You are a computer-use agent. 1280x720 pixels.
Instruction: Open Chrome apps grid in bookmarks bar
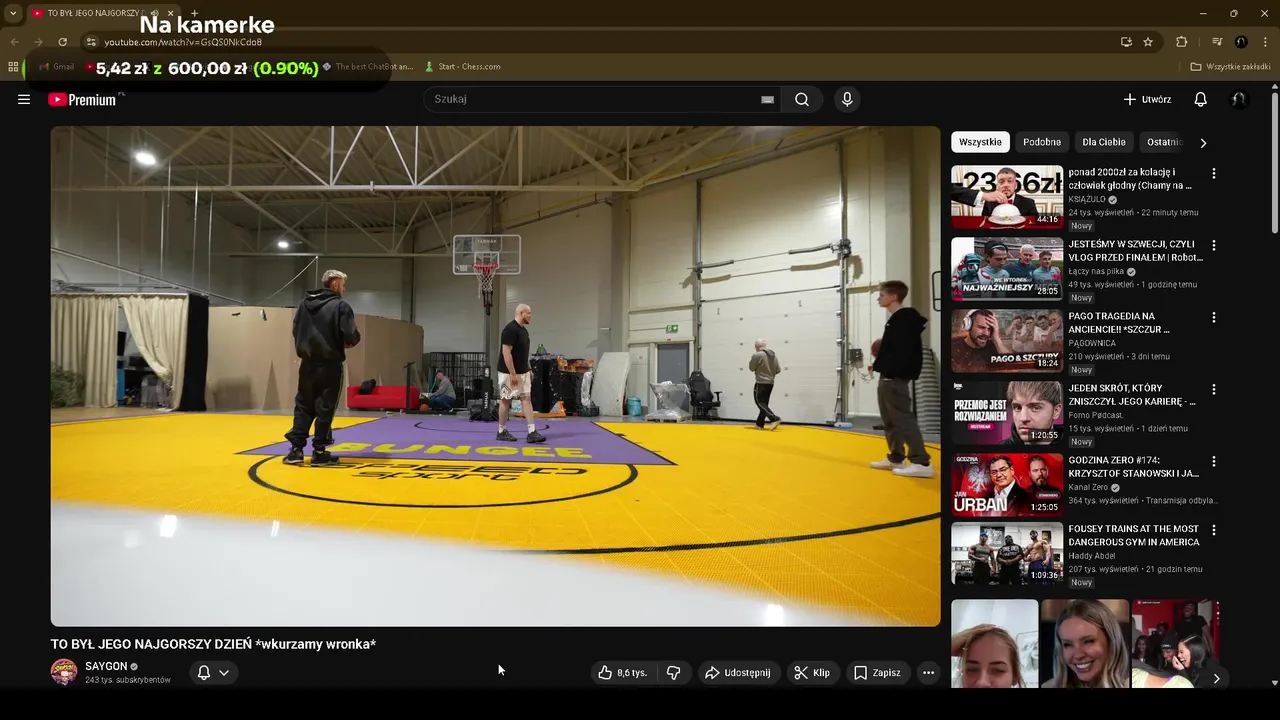pyautogui.click(x=13, y=67)
